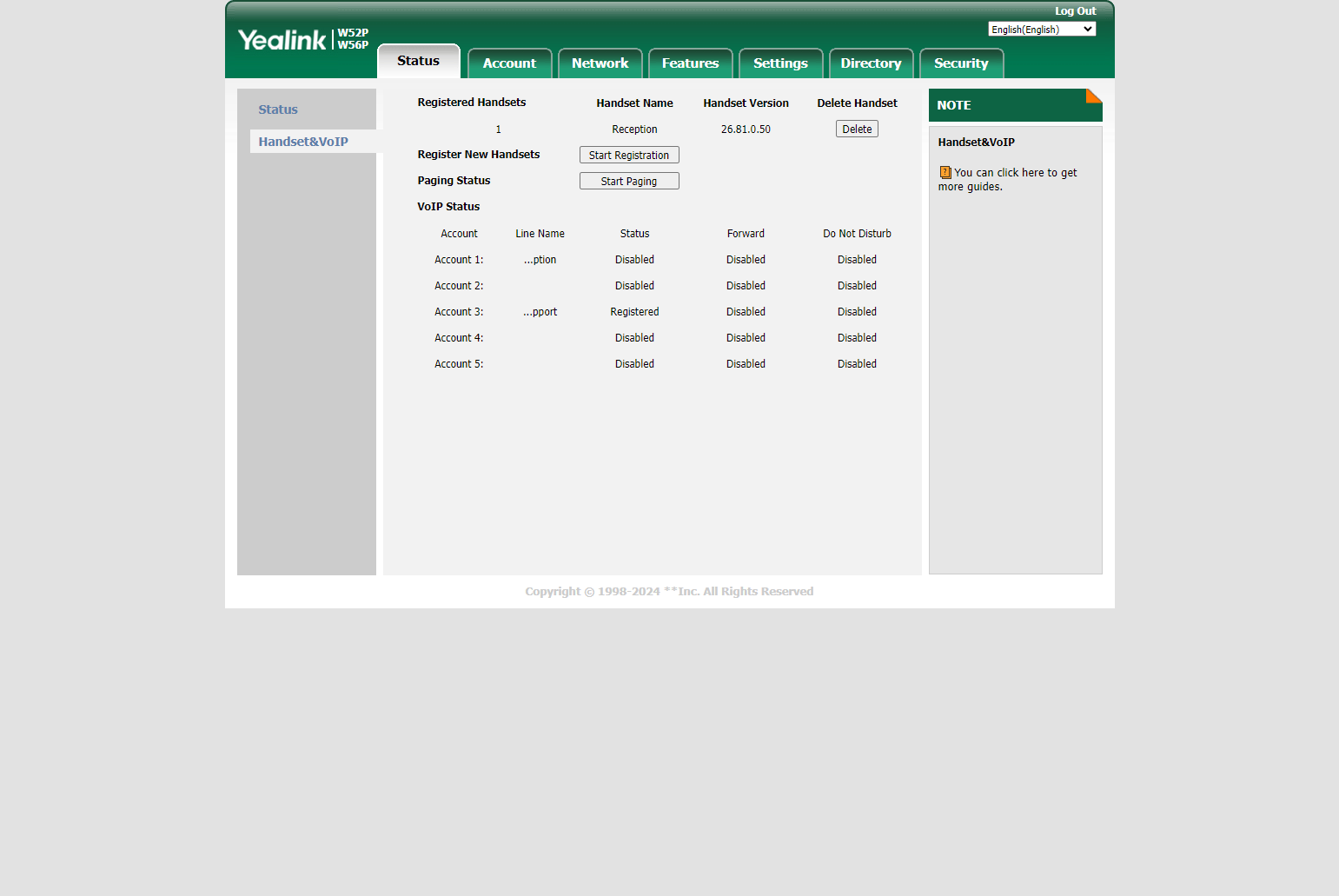Click the 'Account 1:' row label
The height and width of the screenshot is (896, 1339).
460,260
